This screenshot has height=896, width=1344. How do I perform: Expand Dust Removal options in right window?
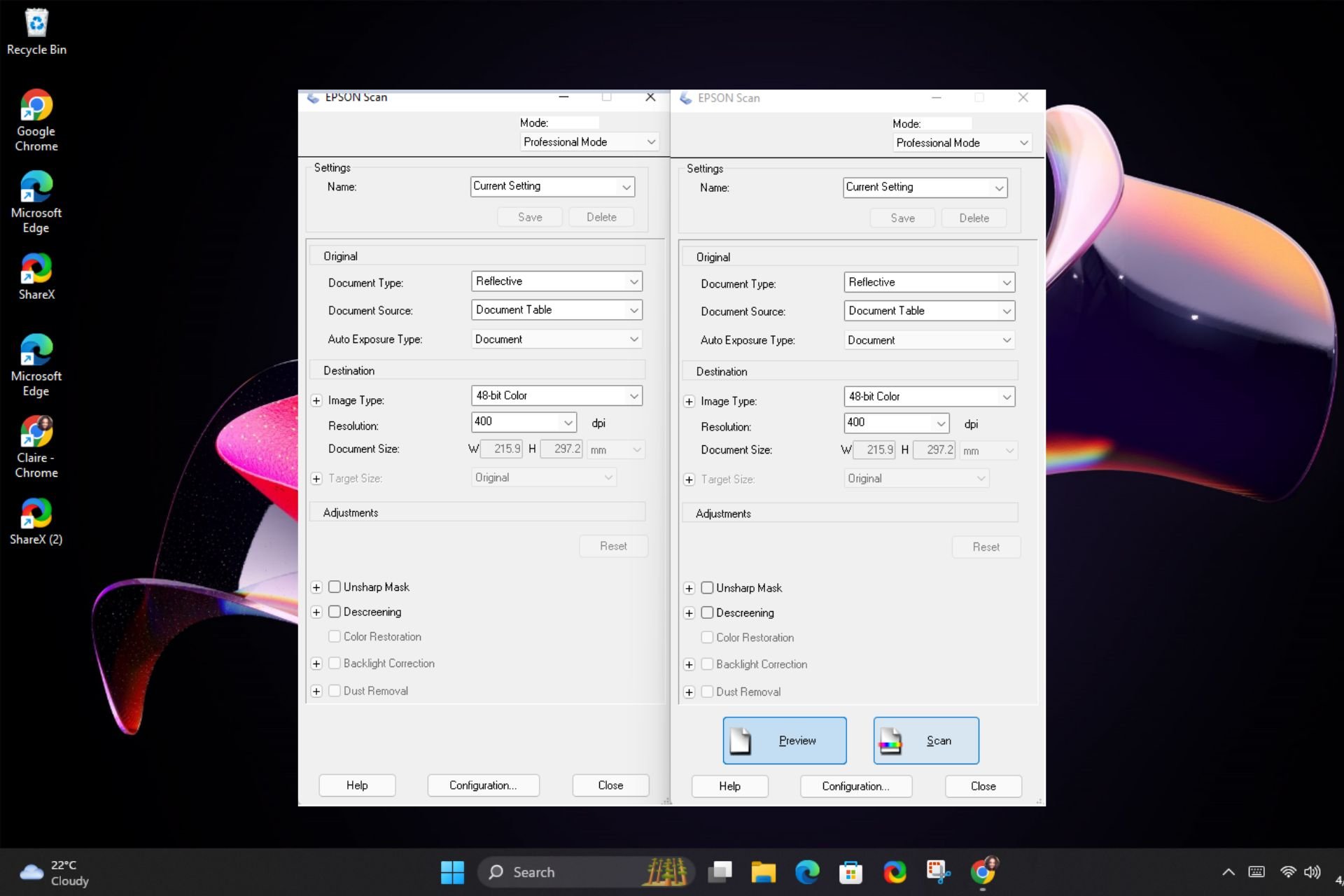(x=689, y=692)
